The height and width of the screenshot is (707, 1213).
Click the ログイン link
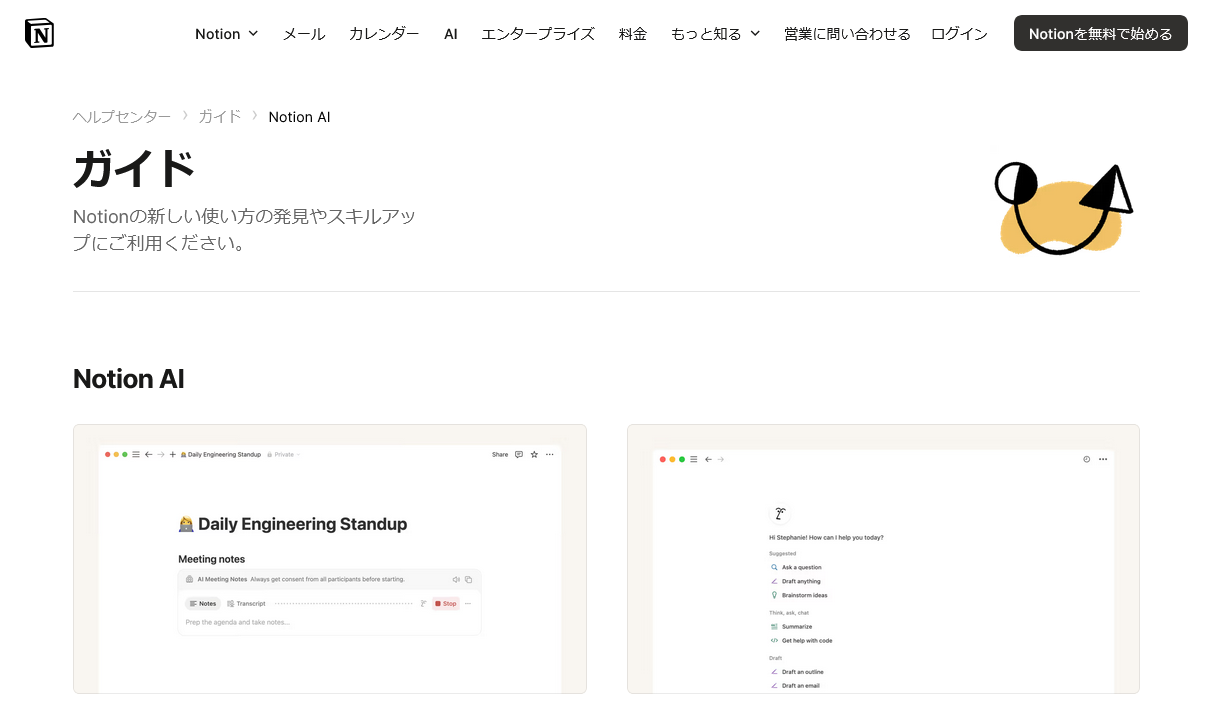(x=959, y=33)
